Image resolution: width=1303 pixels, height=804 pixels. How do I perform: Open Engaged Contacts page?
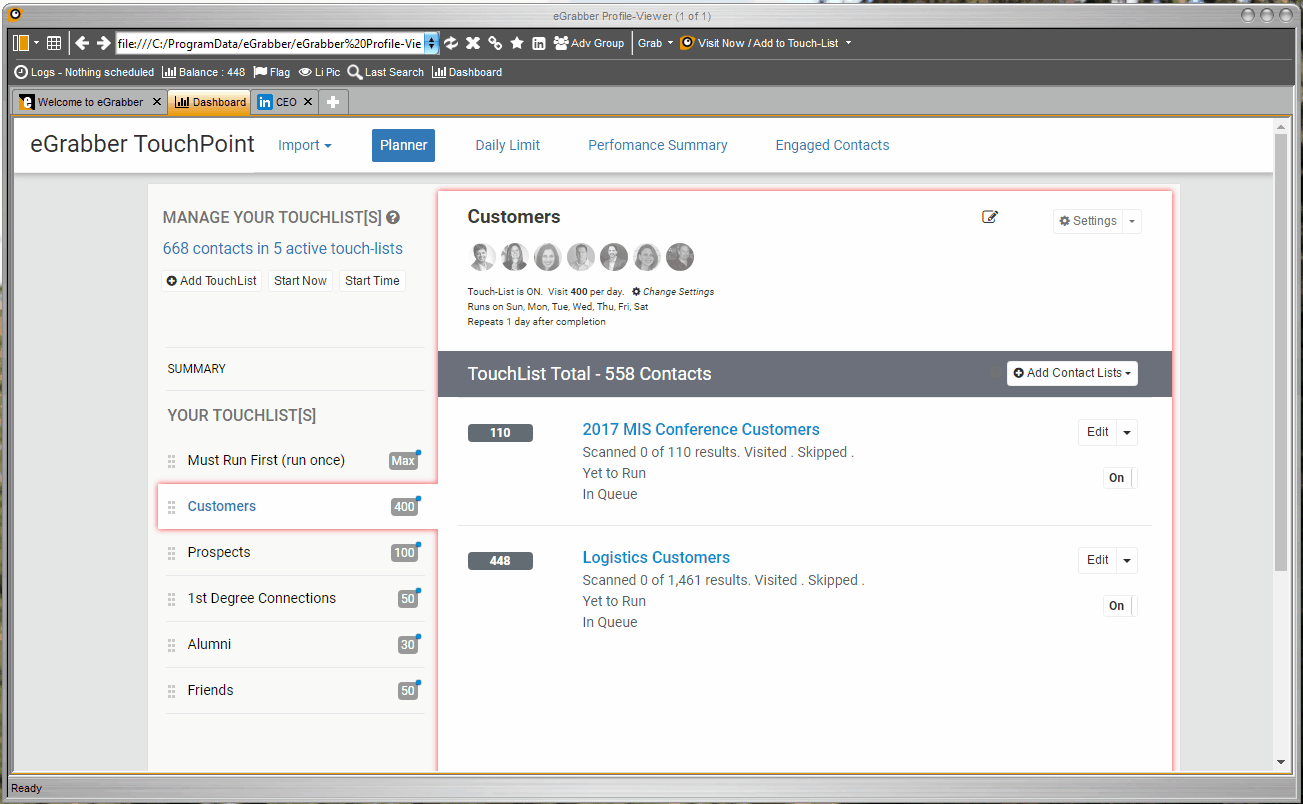[832, 145]
